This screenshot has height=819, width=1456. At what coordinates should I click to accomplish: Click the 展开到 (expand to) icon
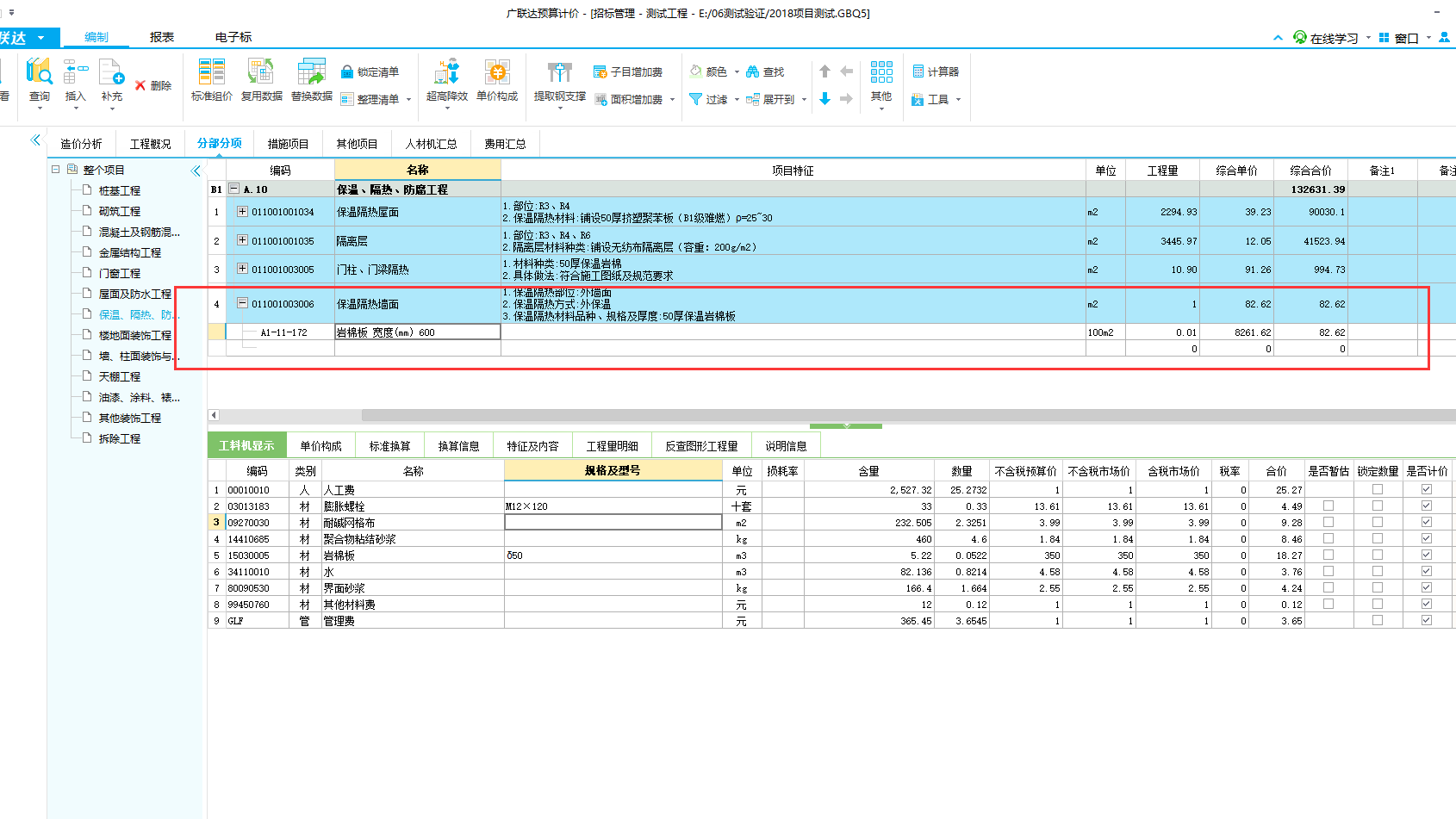point(753,99)
